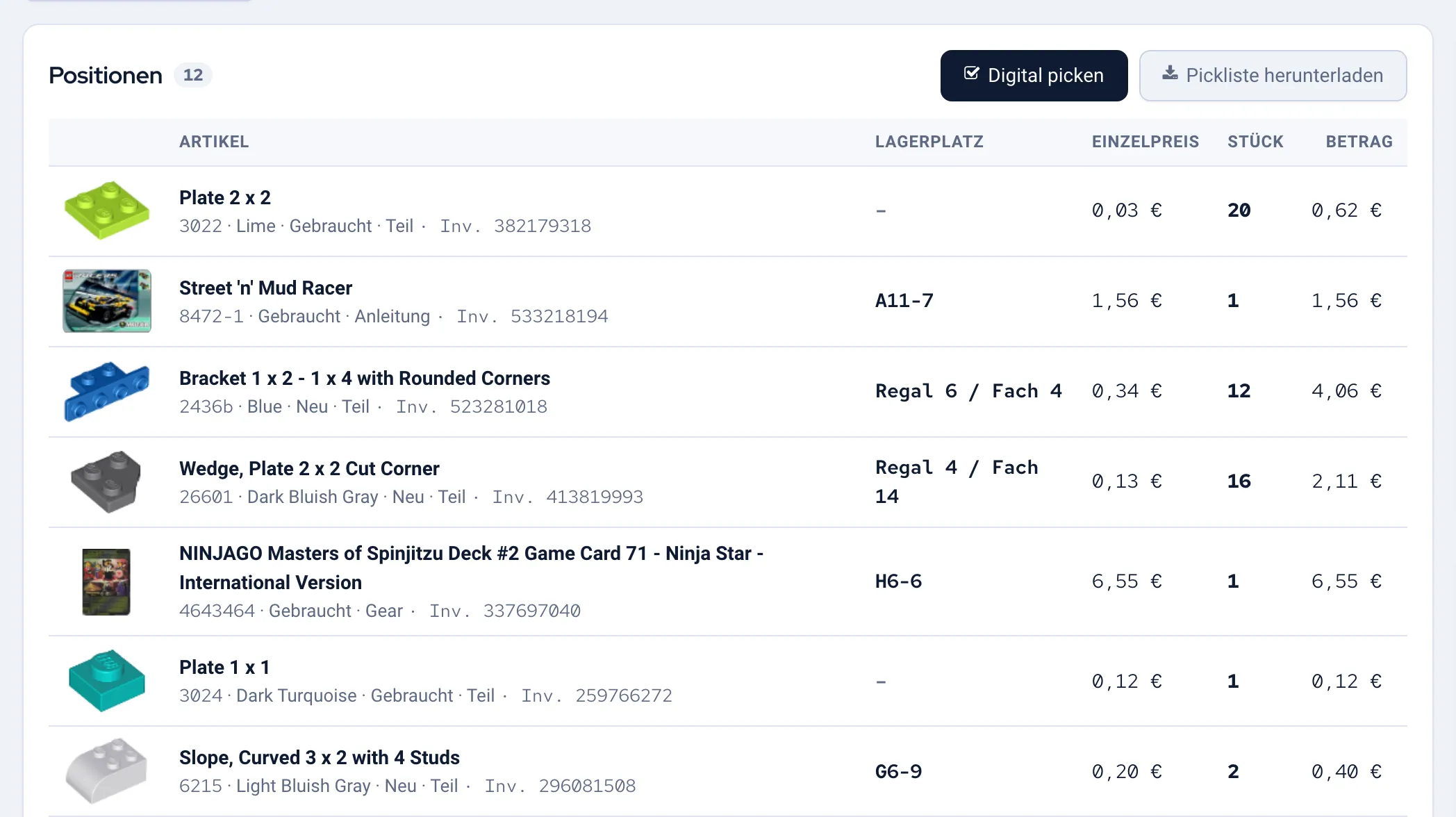Screen dimensions: 1456x817
Task: Select Bracket 1 x 2 - 1 x 4 title
Action: [x=365, y=378]
